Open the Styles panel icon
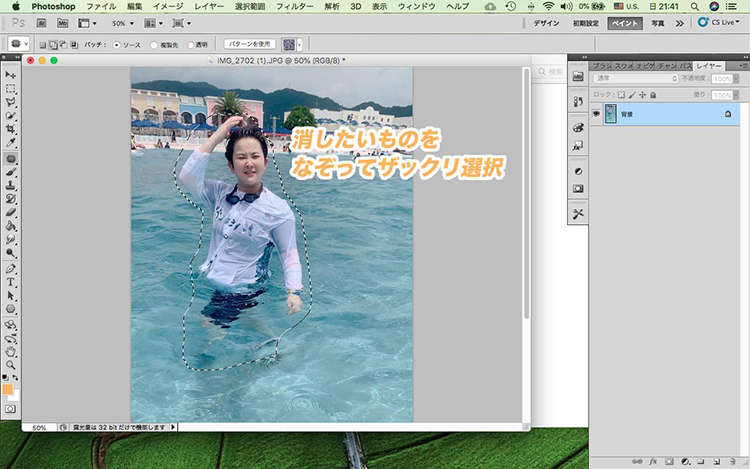The width and height of the screenshot is (750, 469). 578,145
